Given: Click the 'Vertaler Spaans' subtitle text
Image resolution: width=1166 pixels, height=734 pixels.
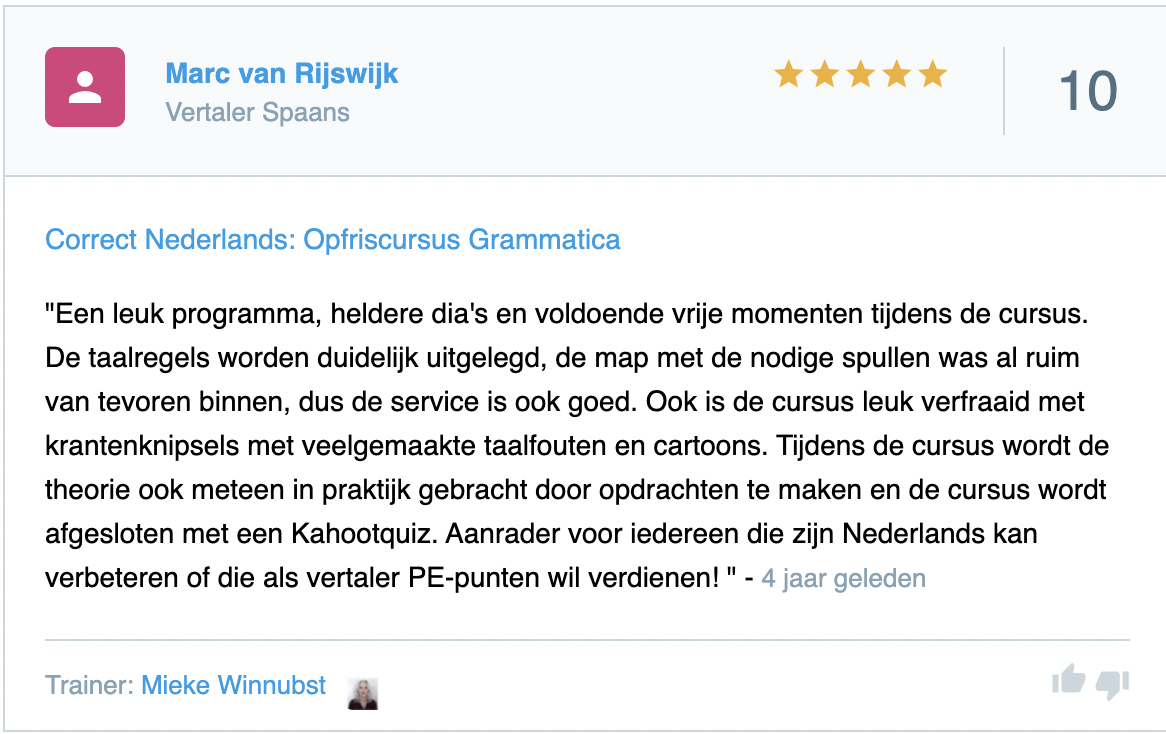Looking at the screenshot, I should pyautogui.click(x=257, y=113).
